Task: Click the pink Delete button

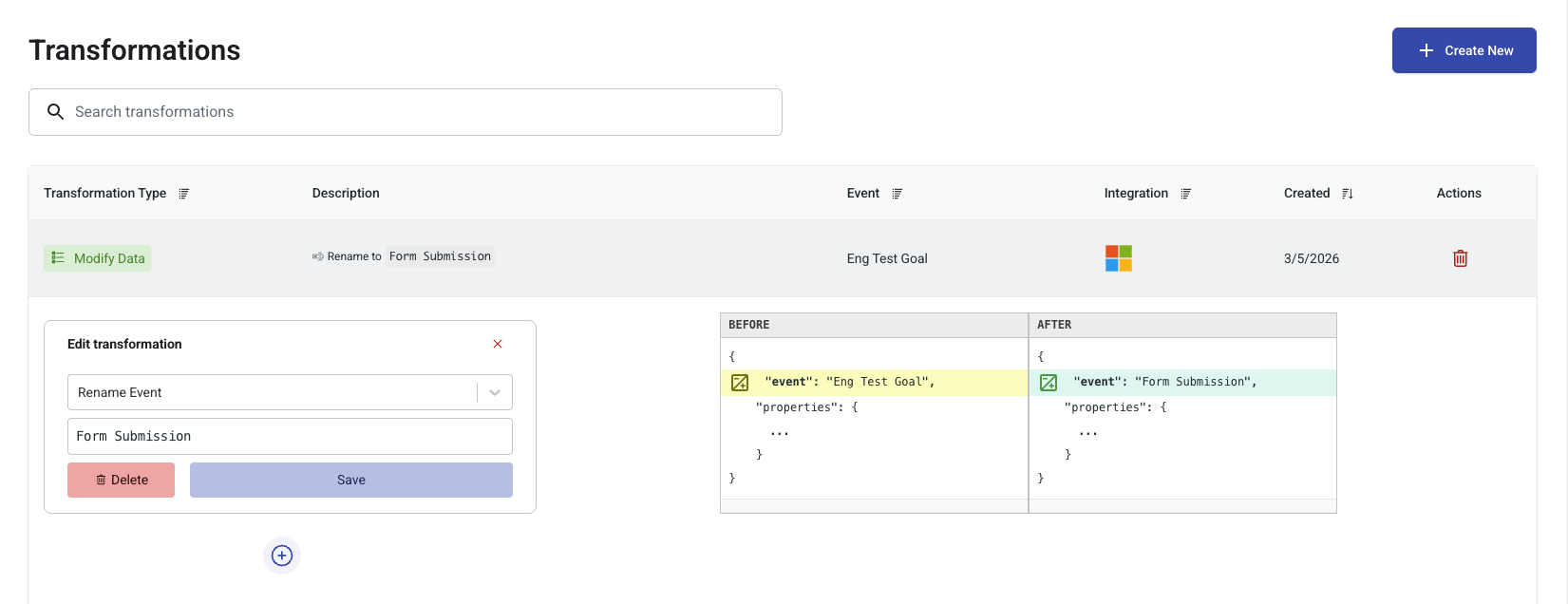Action: click(122, 480)
